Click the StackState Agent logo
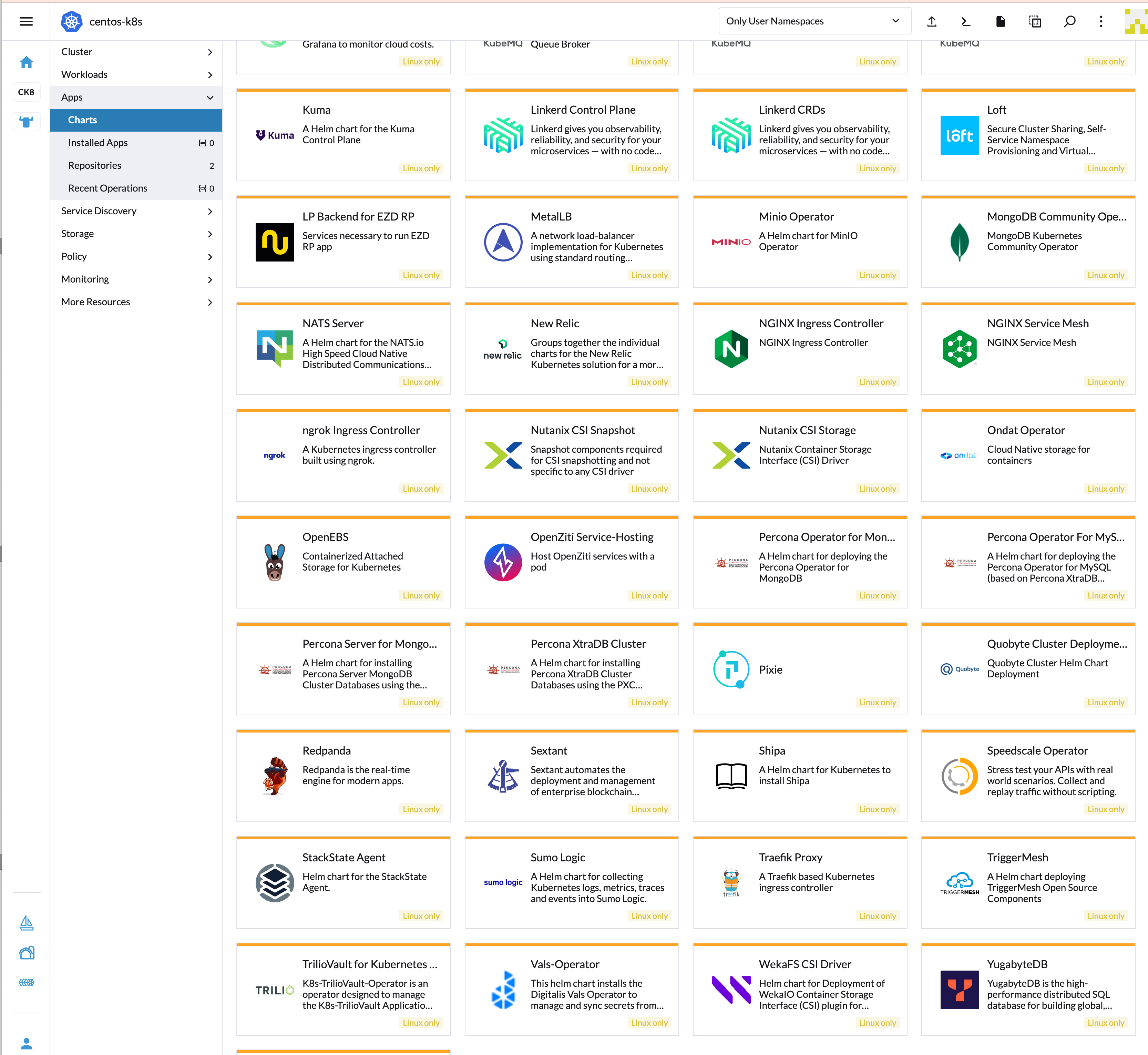The width and height of the screenshot is (1148, 1055). pyautogui.click(x=275, y=883)
